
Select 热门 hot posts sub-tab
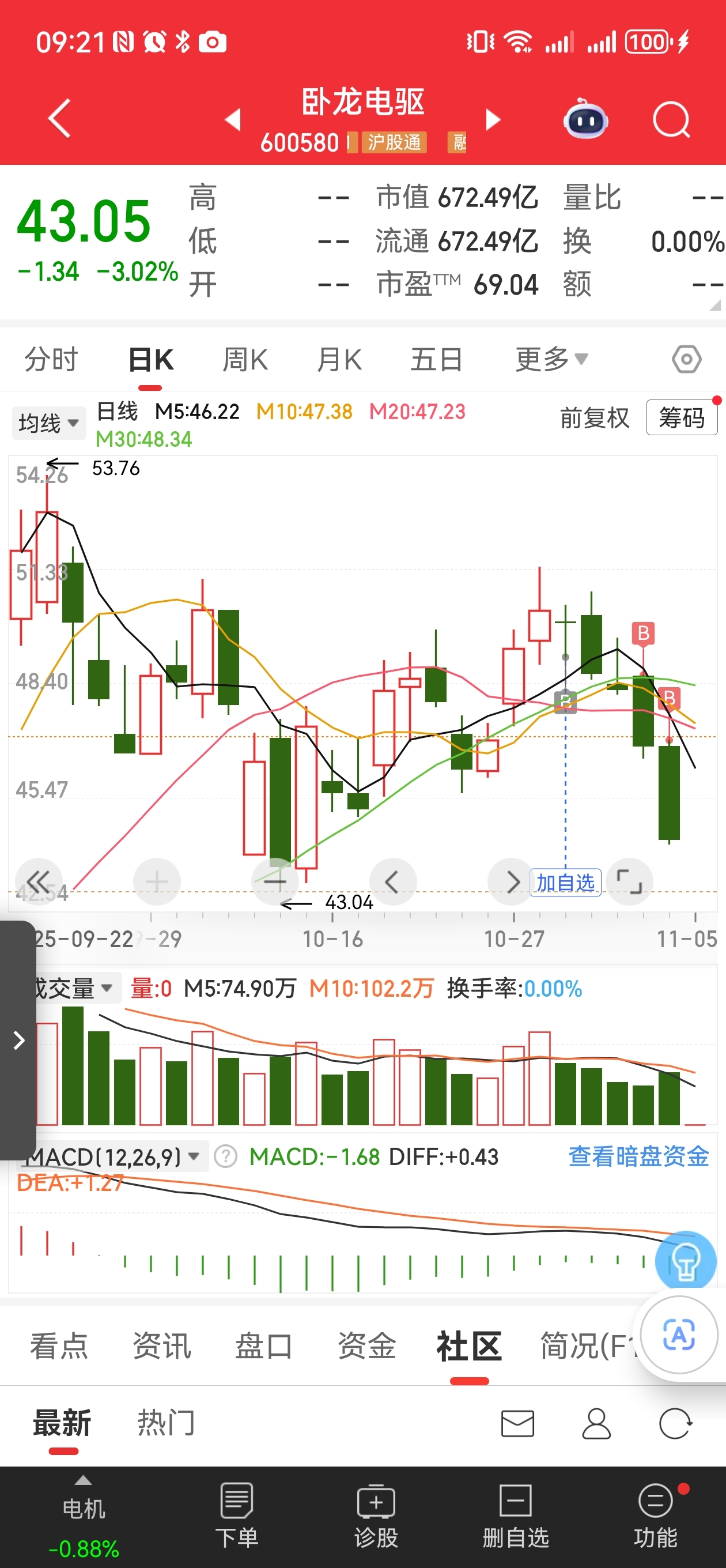click(x=165, y=1423)
